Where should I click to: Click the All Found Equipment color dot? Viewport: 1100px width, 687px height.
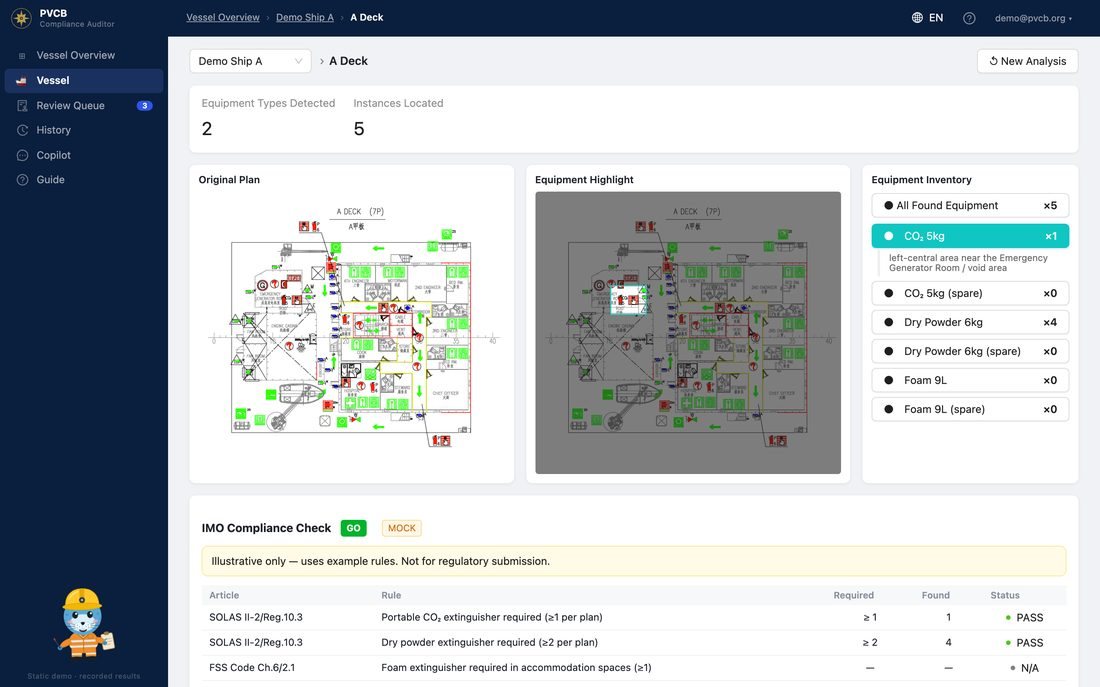[889, 206]
